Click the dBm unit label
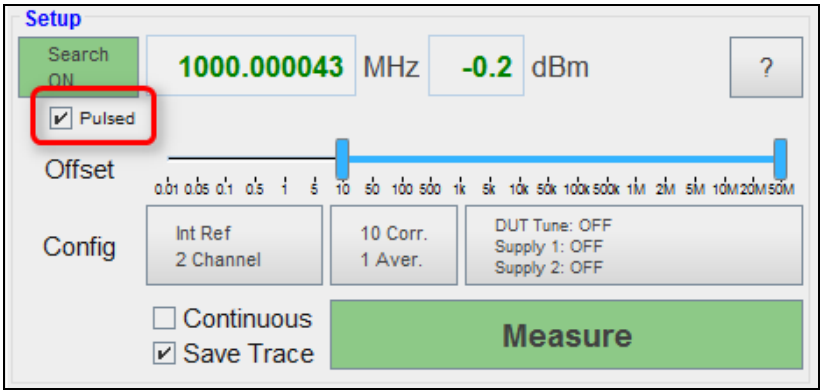The width and height of the screenshot is (822, 391). pyautogui.click(x=560, y=67)
